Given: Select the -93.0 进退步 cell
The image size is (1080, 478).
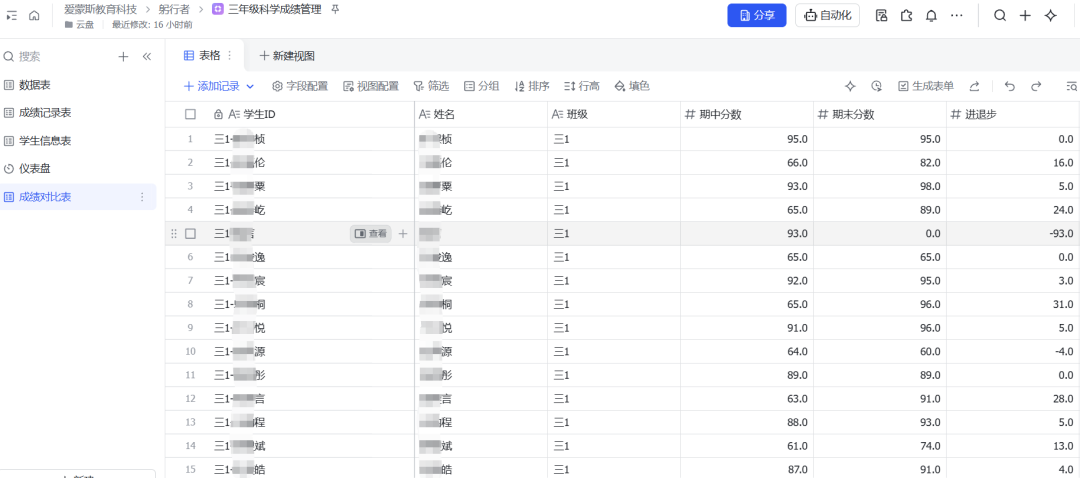Looking at the screenshot, I should click(1013, 233).
